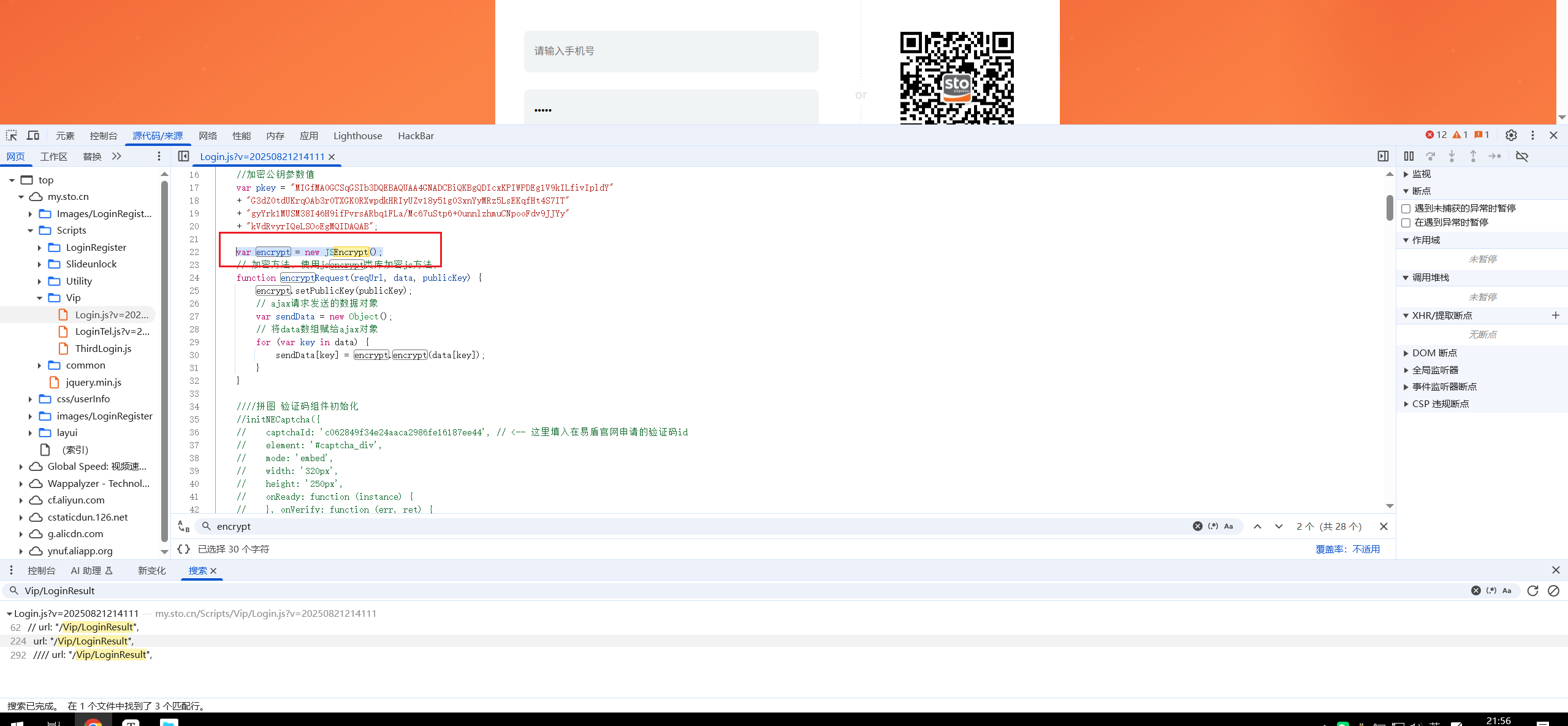Click the phone number input field
Image resolution: width=1568 pixels, height=726 pixels.
(671, 52)
